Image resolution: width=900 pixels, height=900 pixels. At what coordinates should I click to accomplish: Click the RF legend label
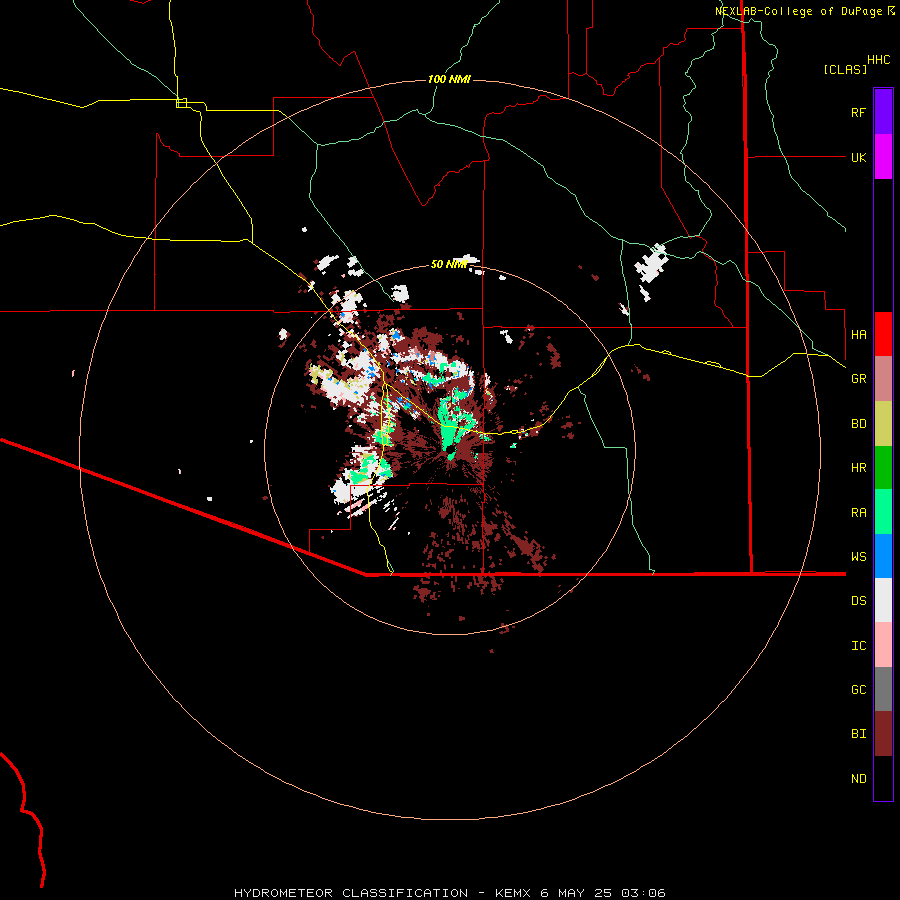pos(858,112)
